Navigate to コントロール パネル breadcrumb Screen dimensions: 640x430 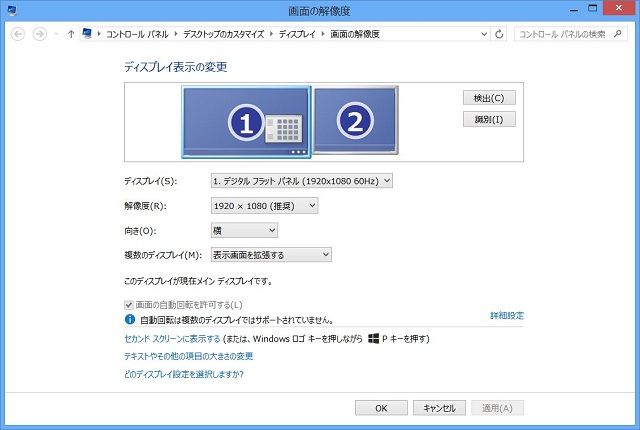pos(137,34)
